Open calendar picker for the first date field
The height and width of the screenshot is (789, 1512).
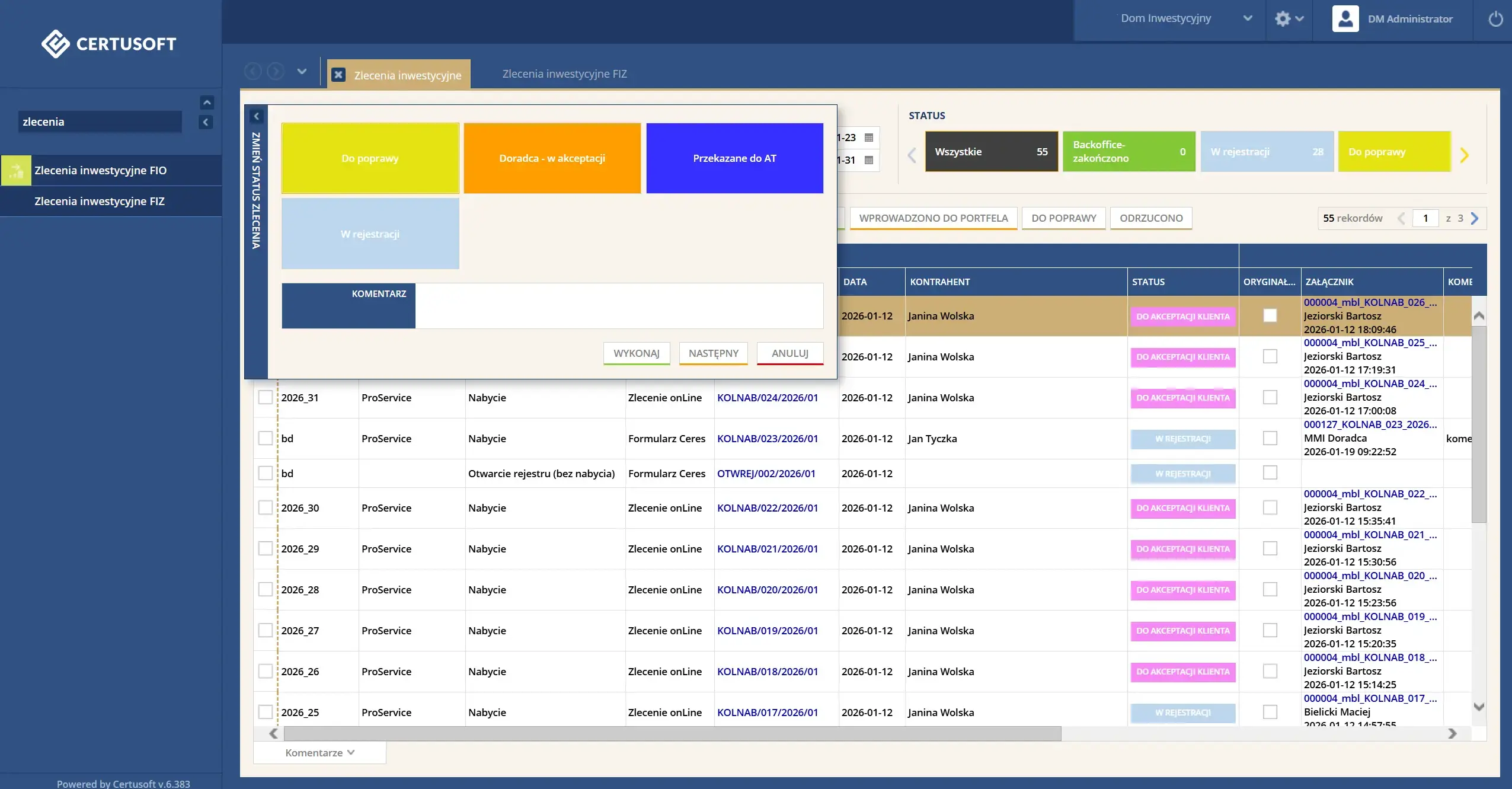coord(869,138)
